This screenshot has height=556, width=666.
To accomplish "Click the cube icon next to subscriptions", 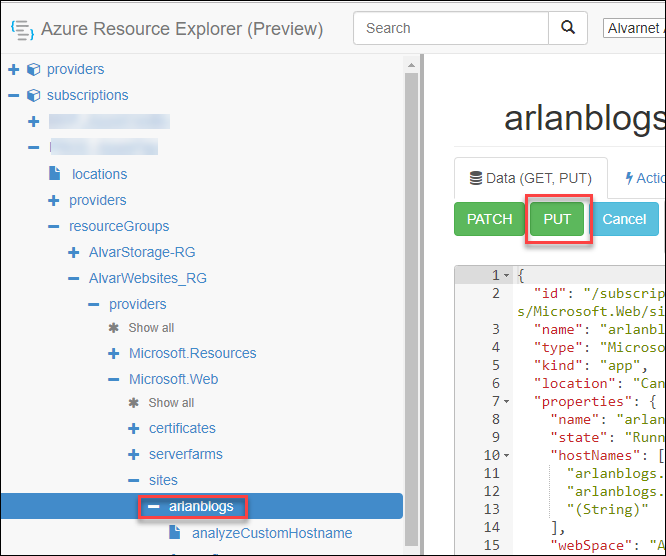I will pyautogui.click(x=34, y=95).
